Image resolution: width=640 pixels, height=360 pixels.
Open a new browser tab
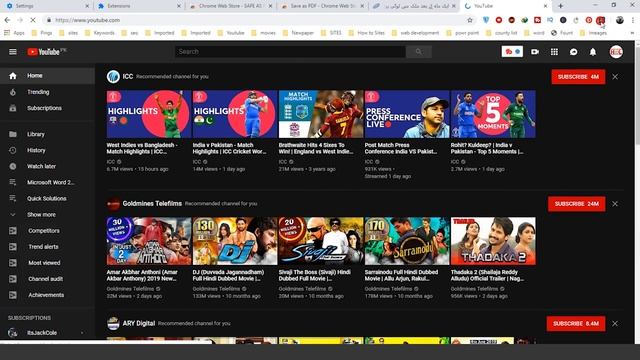pos(560,6)
